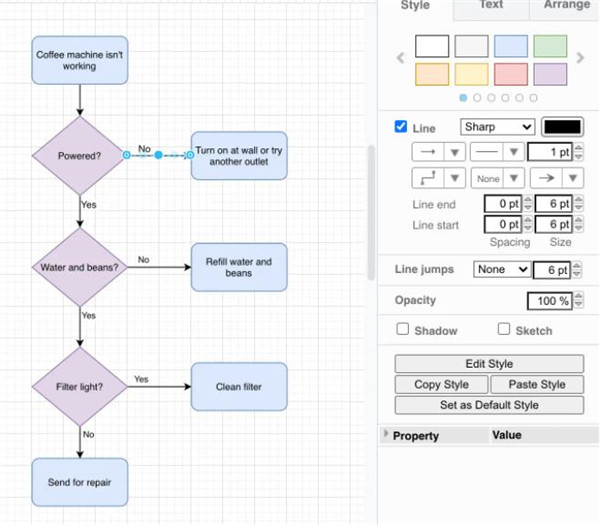Click the Edit Style button
Screen dimensions: 600x525
click(489, 364)
